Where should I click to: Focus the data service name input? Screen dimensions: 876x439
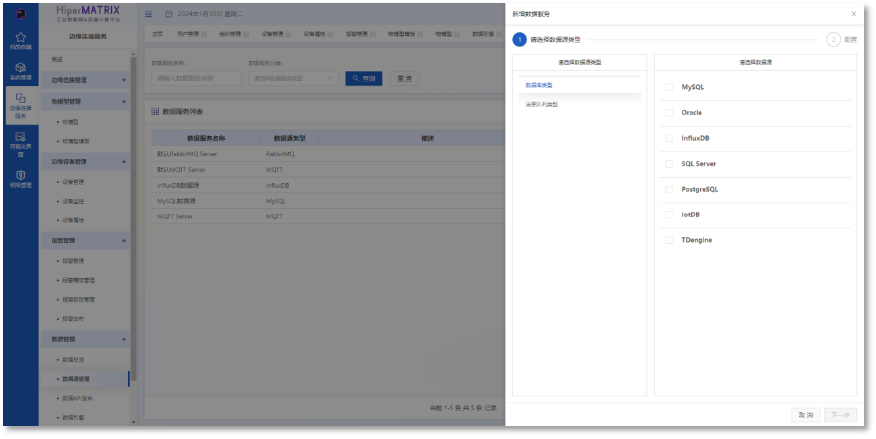196,79
